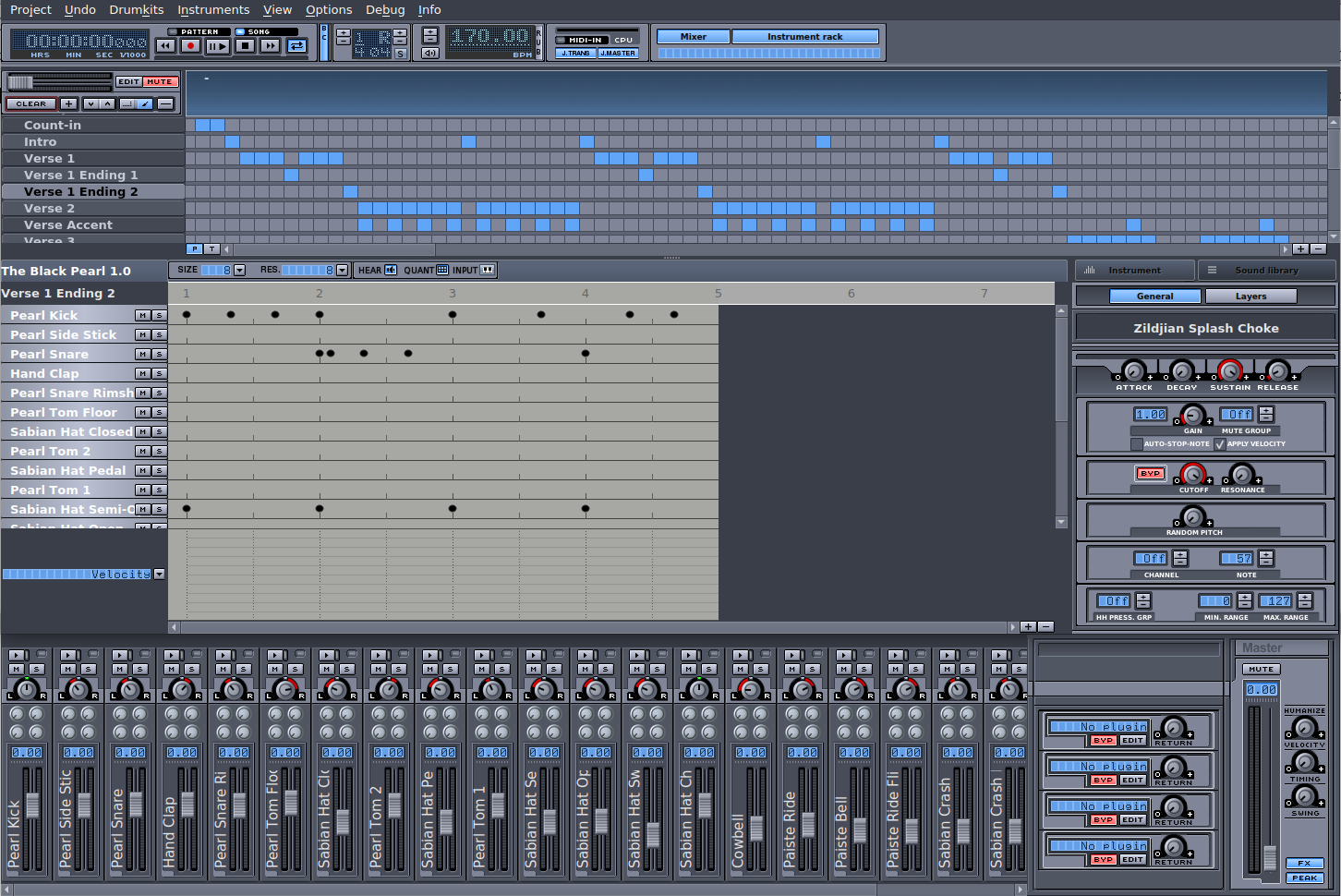Viewport: 1341px width, 896px height.
Task: Click the master PEAK button
Action: (1304, 878)
